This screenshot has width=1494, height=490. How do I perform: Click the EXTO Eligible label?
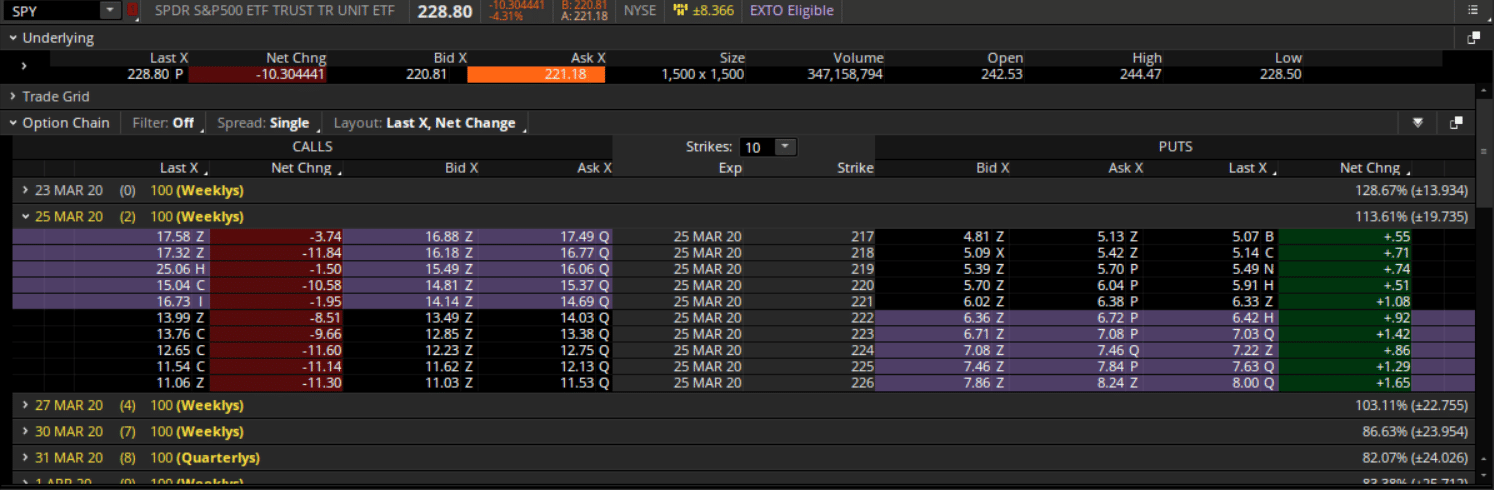tap(791, 11)
